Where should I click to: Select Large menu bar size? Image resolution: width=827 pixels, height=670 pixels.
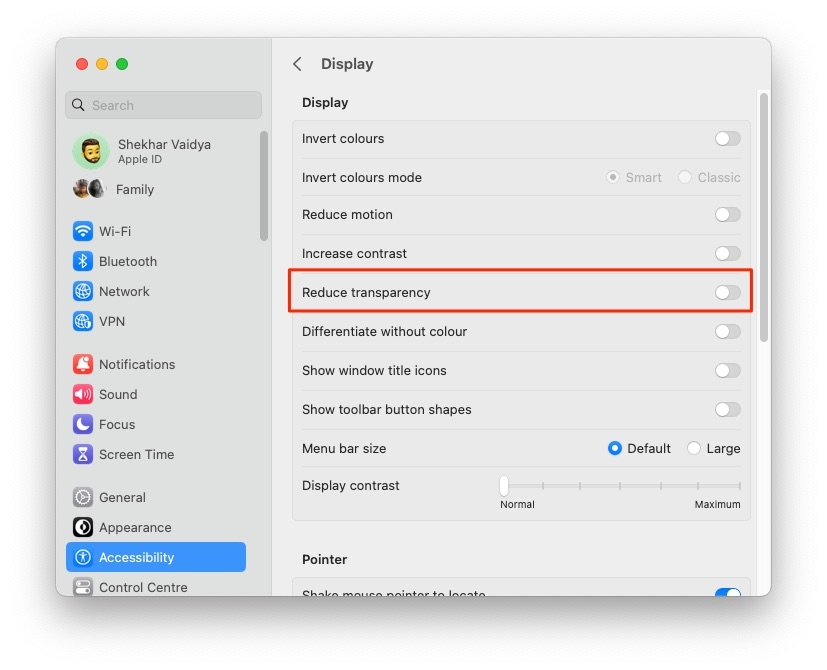pos(694,448)
